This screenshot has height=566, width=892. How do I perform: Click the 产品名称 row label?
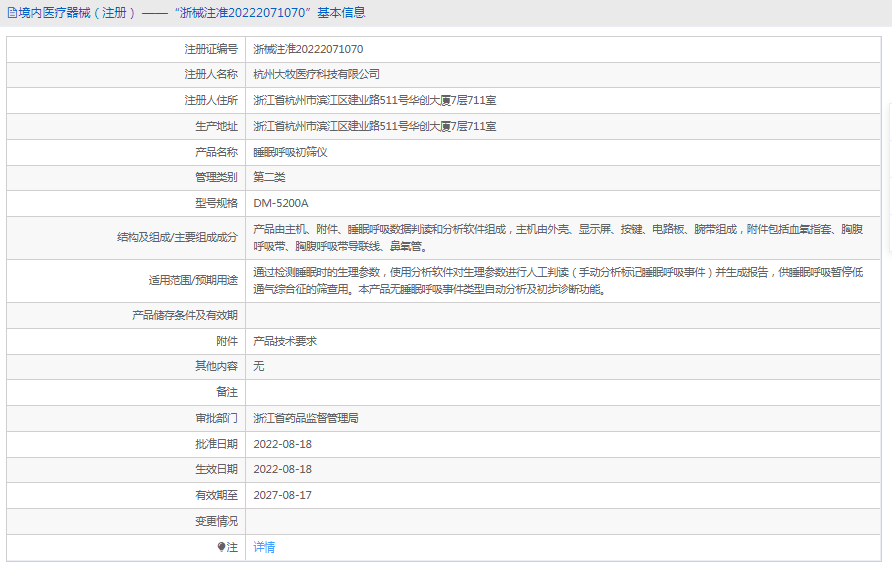coord(216,152)
